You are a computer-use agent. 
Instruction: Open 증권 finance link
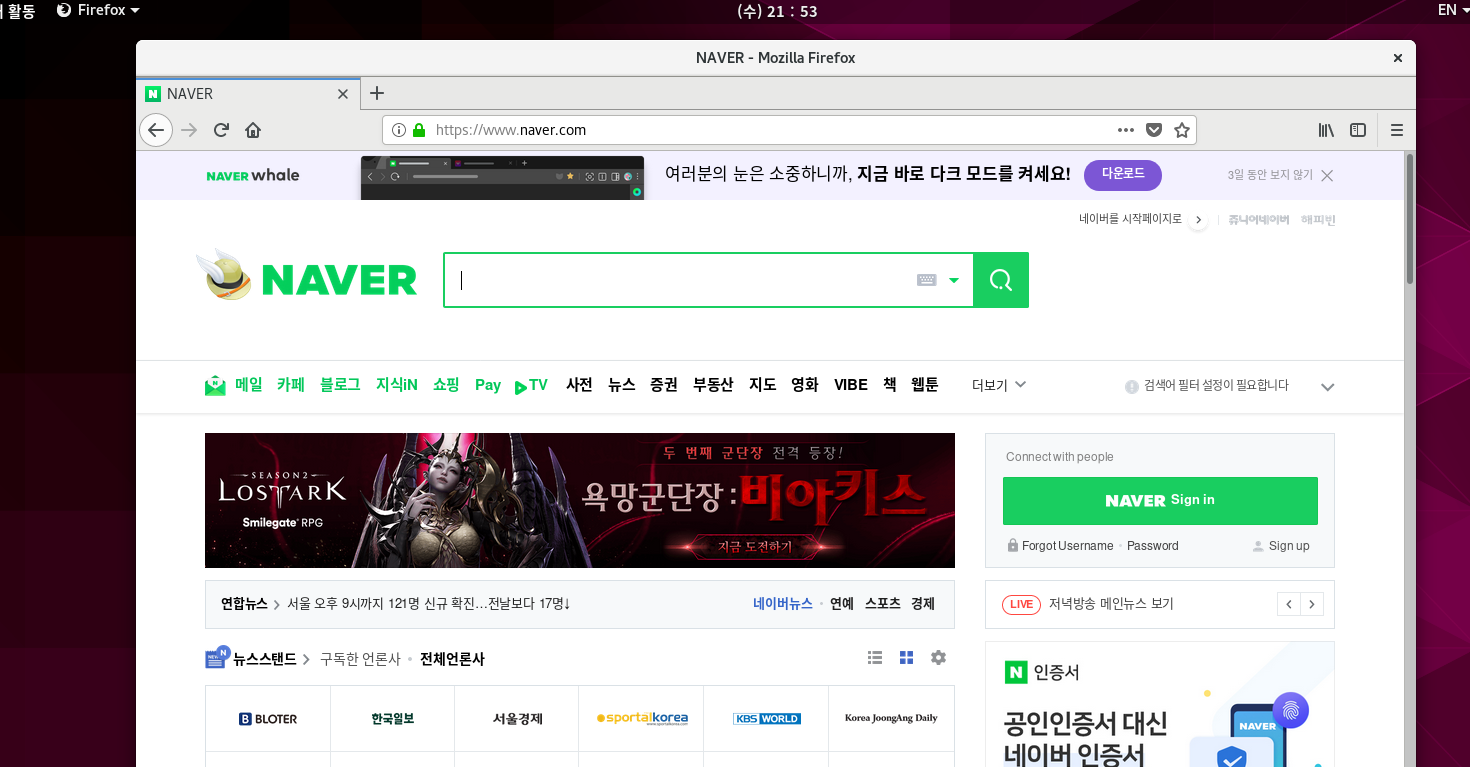(664, 385)
